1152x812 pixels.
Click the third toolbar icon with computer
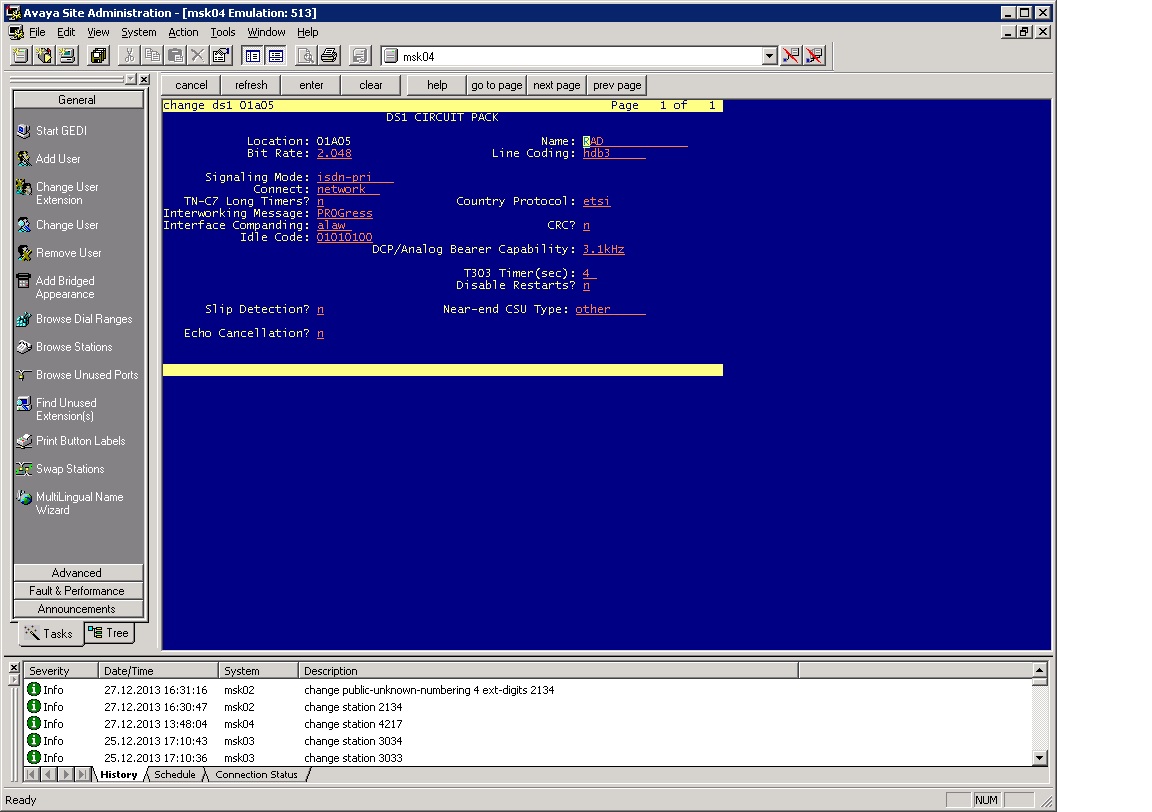68,56
